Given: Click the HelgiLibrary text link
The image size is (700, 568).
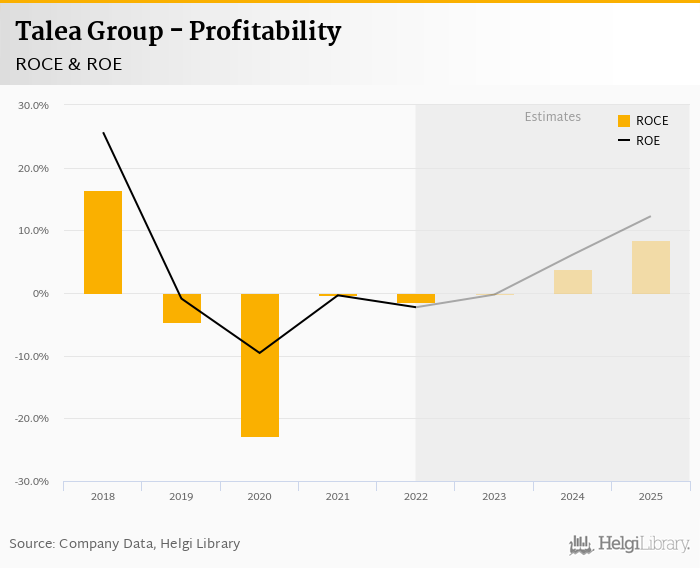Looking at the screenshot, I should pos(643,545).
